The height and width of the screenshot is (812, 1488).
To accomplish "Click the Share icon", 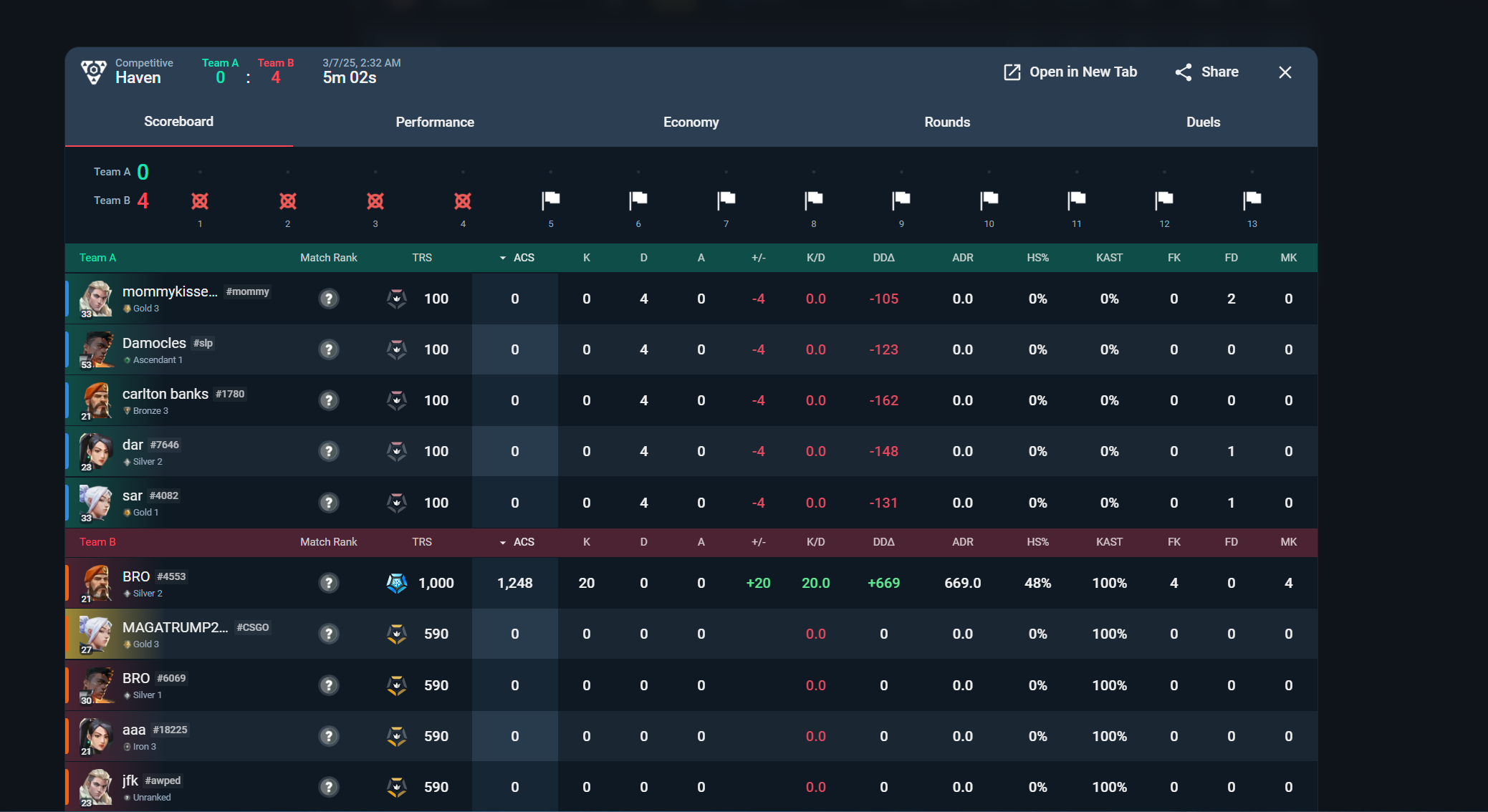I will click(1184, 72).
